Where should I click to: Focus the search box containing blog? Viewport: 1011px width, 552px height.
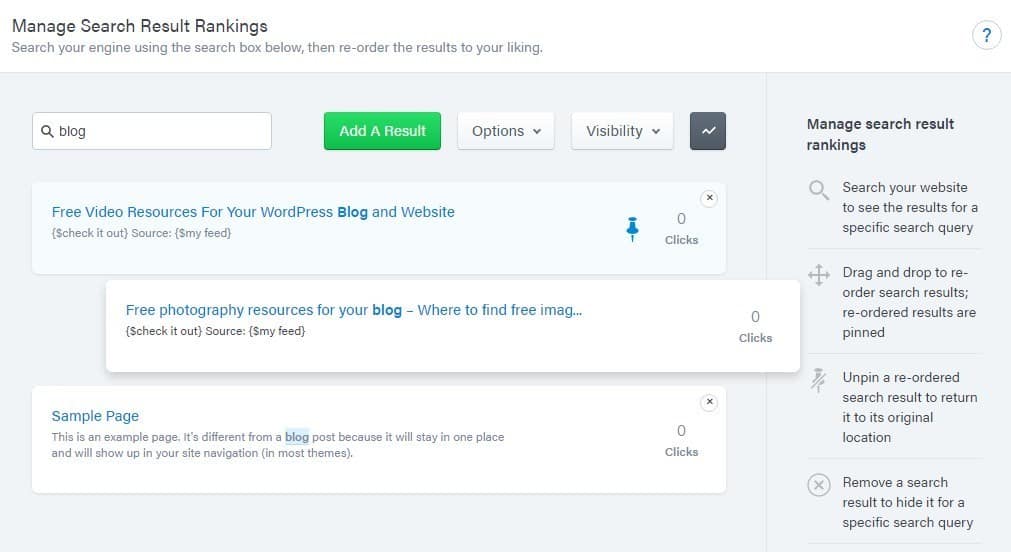click(x=152, y=131)
